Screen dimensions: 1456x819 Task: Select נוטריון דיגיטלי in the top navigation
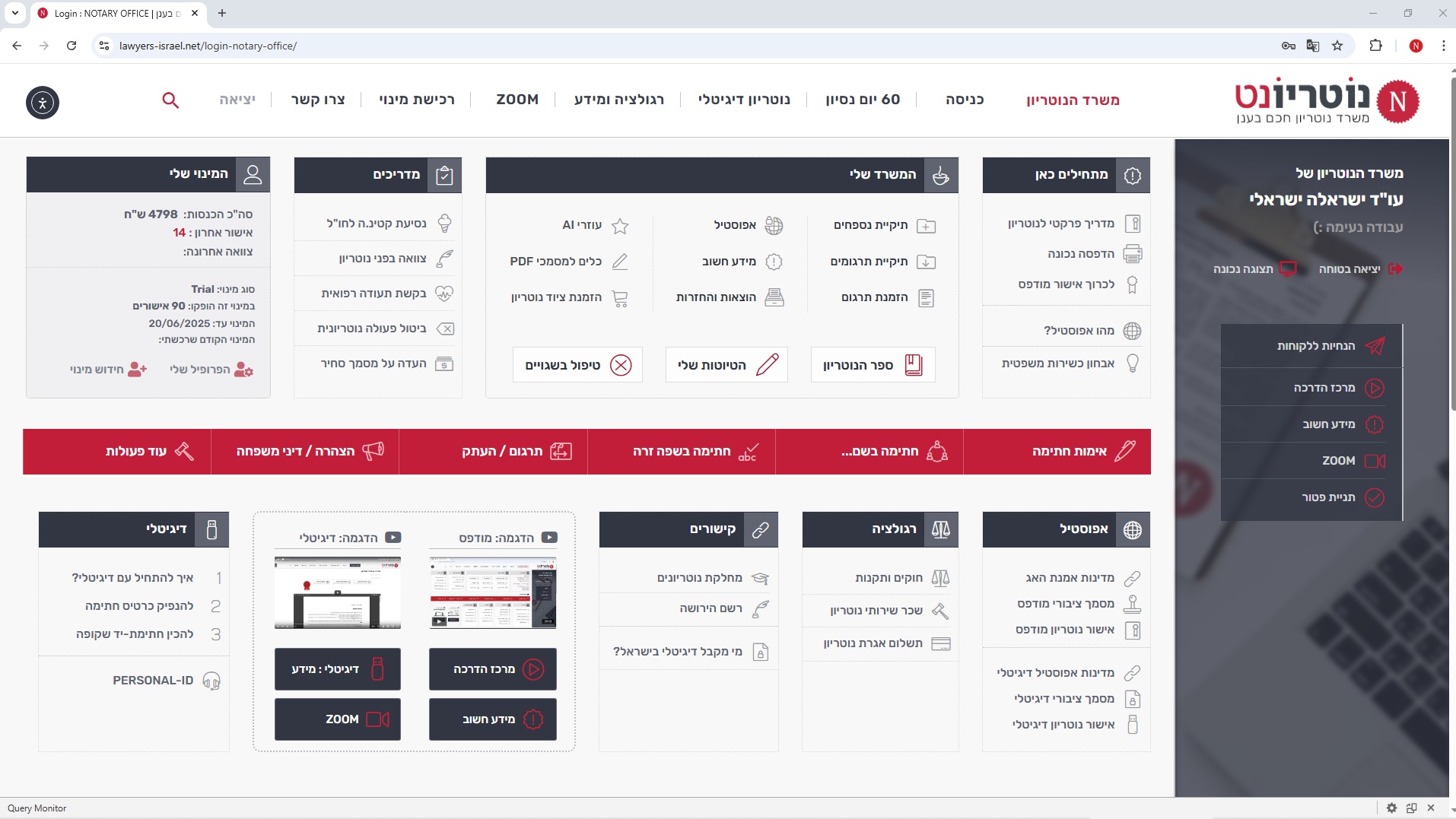tap(744, 100)
